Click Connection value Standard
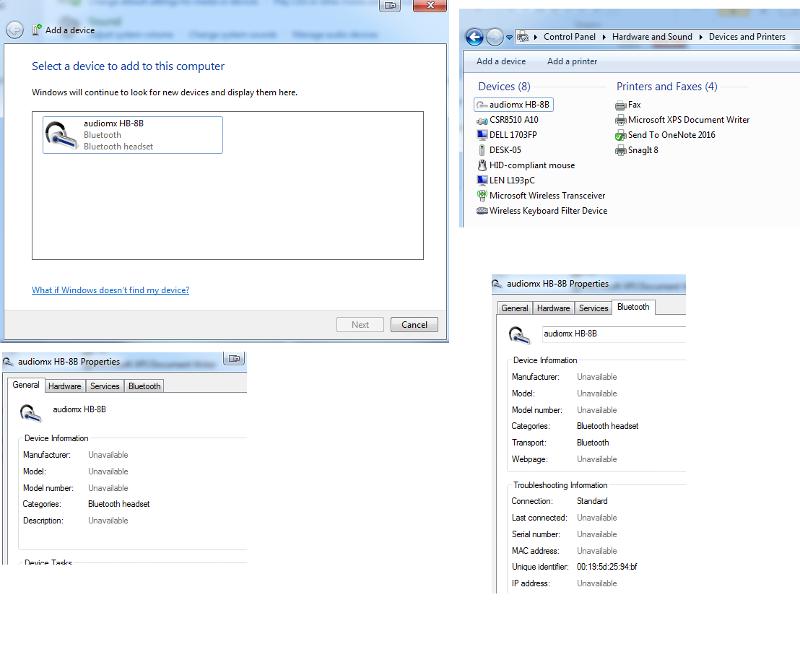The image size is (800, 662). click(592, 501)
